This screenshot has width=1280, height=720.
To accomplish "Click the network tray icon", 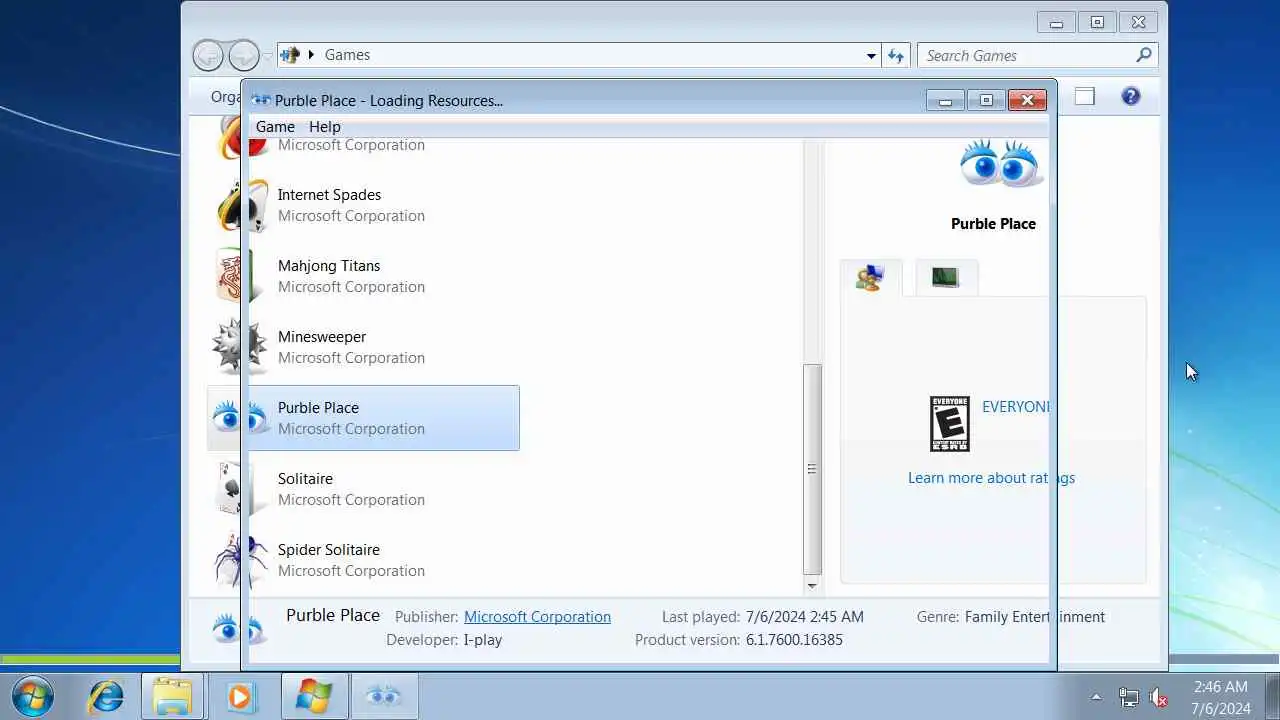I will click(x=1128, y=697).
